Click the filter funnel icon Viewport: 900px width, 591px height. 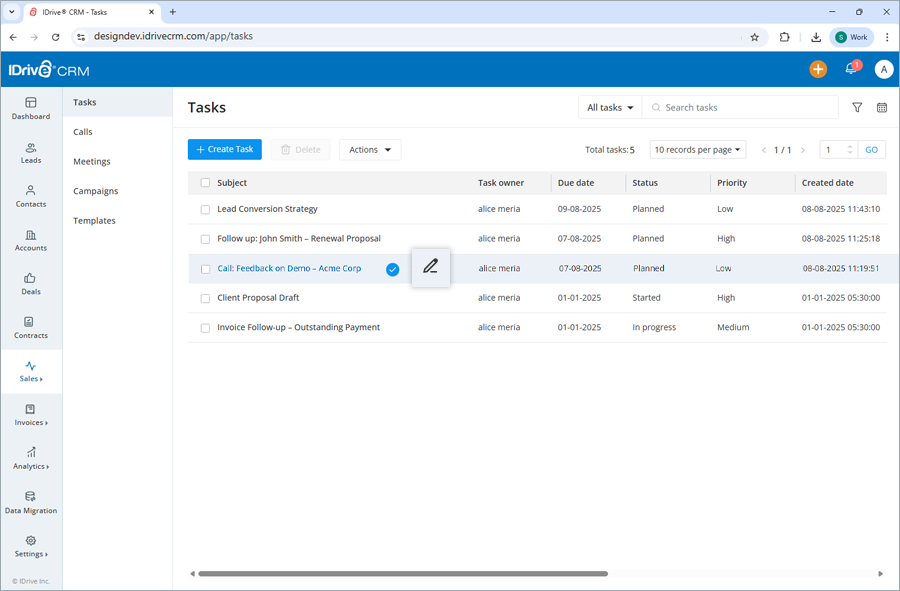tap(857, 107)
